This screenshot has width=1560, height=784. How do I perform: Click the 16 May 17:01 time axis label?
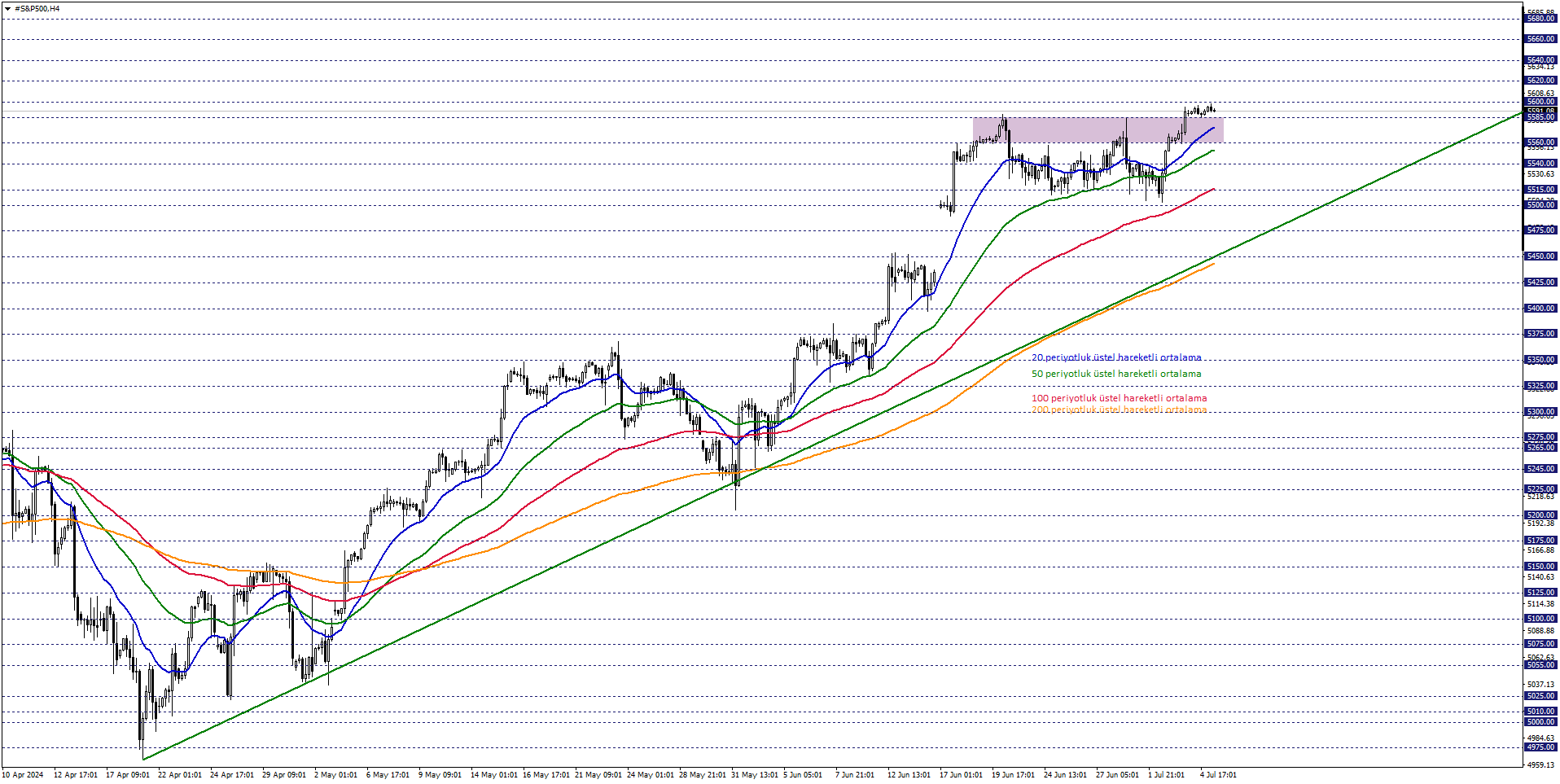point(546,775)
